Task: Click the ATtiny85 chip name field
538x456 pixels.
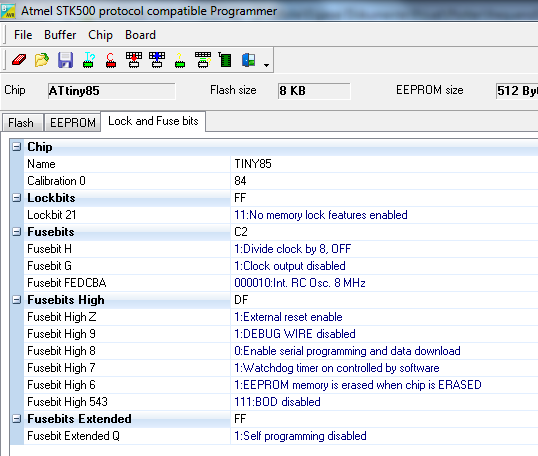Action: 112,91
